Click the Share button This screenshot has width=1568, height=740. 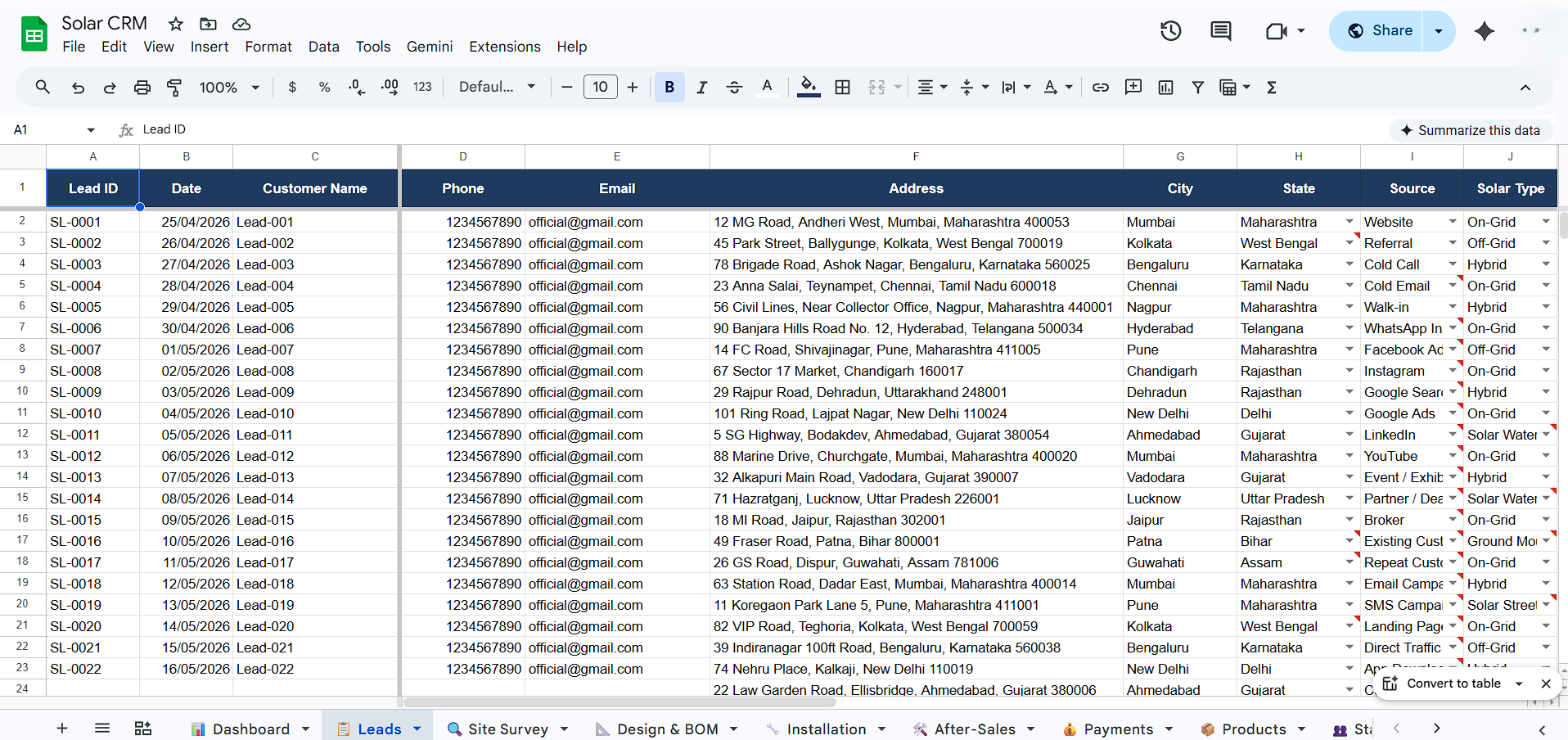click(x=1390, y=30)
